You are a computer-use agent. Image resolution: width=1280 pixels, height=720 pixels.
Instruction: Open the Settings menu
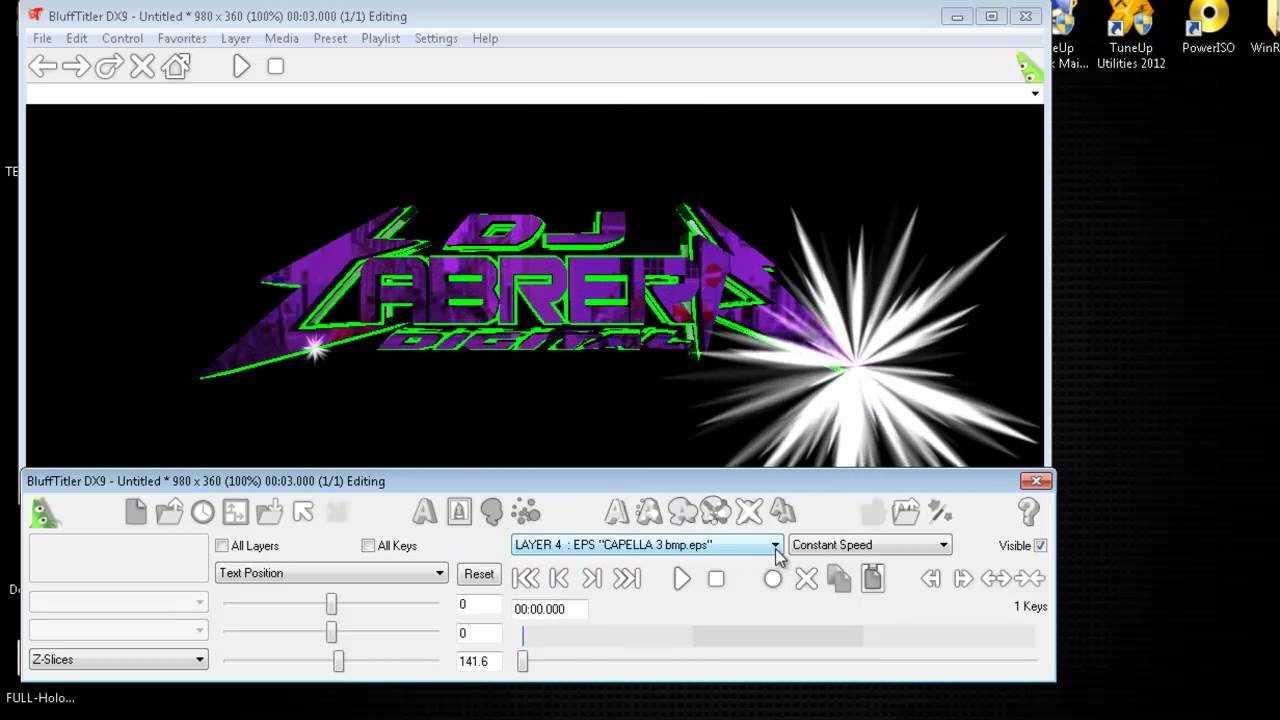[436, 38]
